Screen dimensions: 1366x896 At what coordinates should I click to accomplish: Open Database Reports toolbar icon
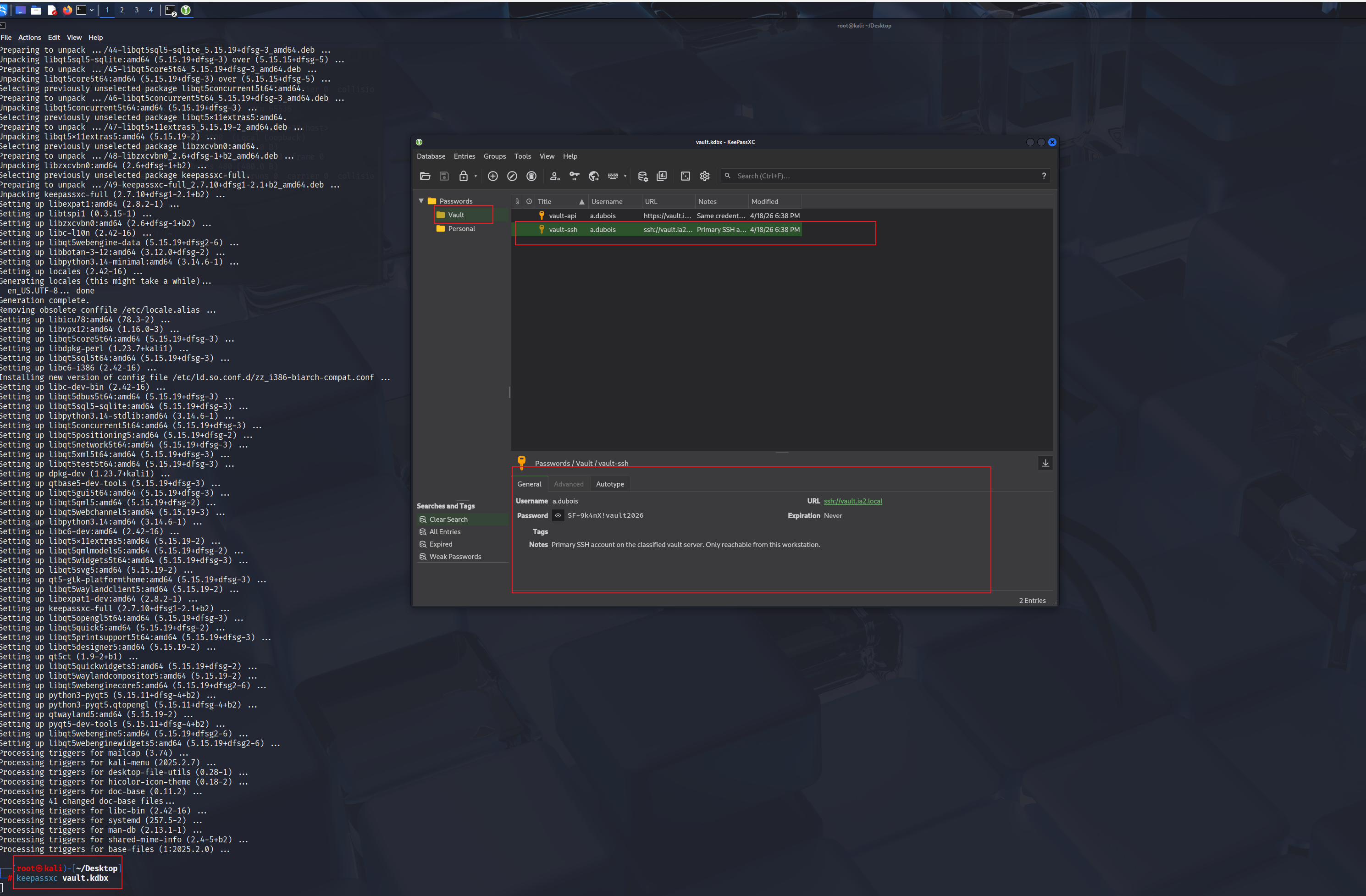662,176
